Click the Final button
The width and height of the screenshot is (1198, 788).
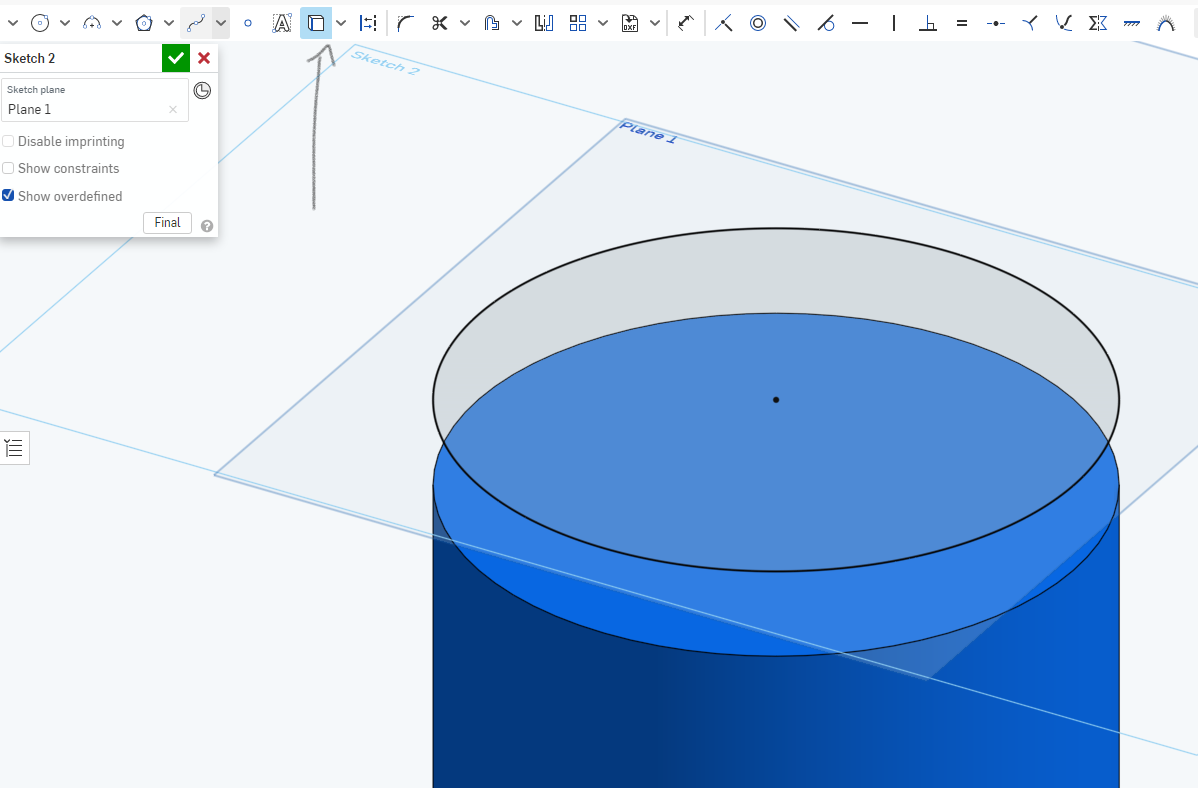tap(167, 222)
